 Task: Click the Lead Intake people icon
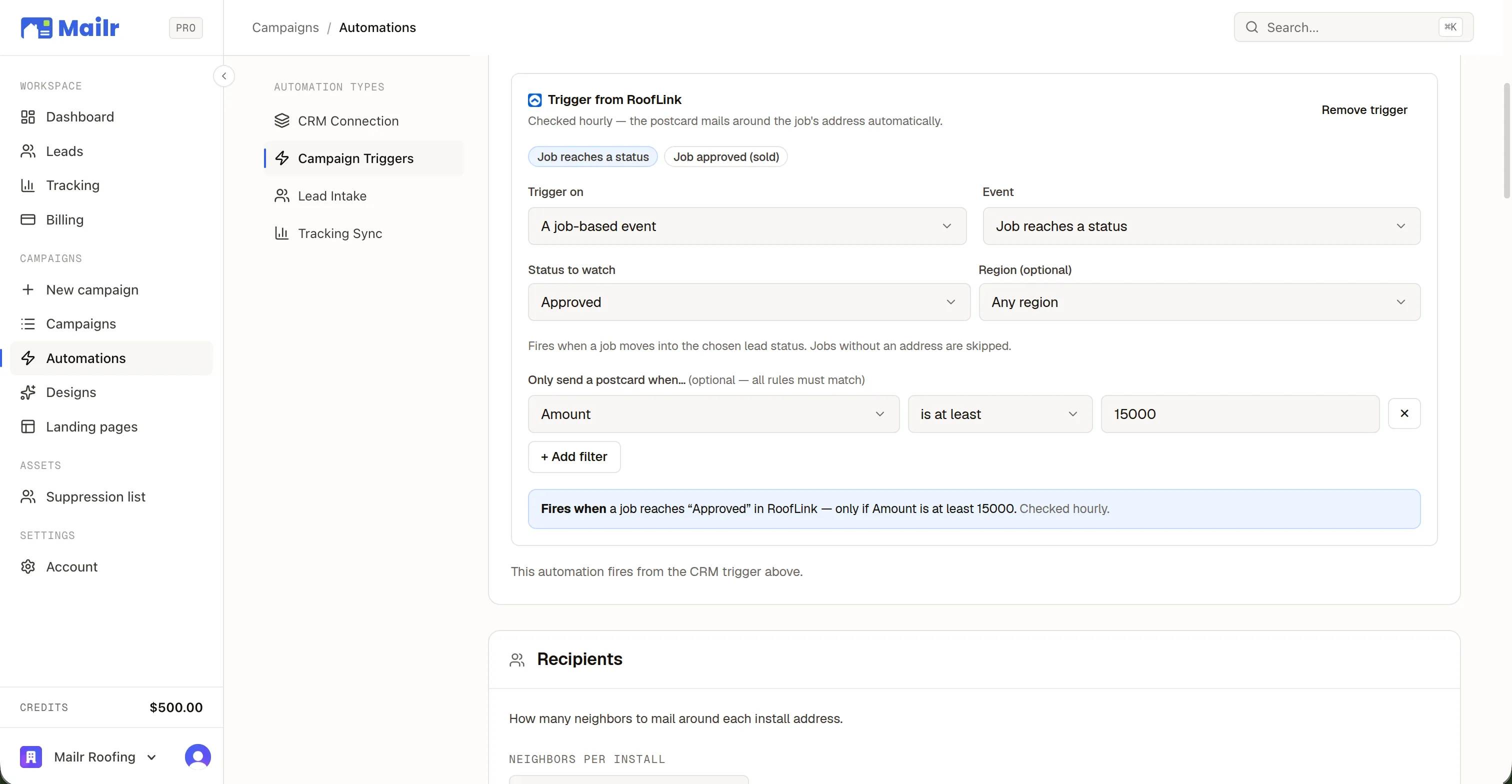point(281,196)
